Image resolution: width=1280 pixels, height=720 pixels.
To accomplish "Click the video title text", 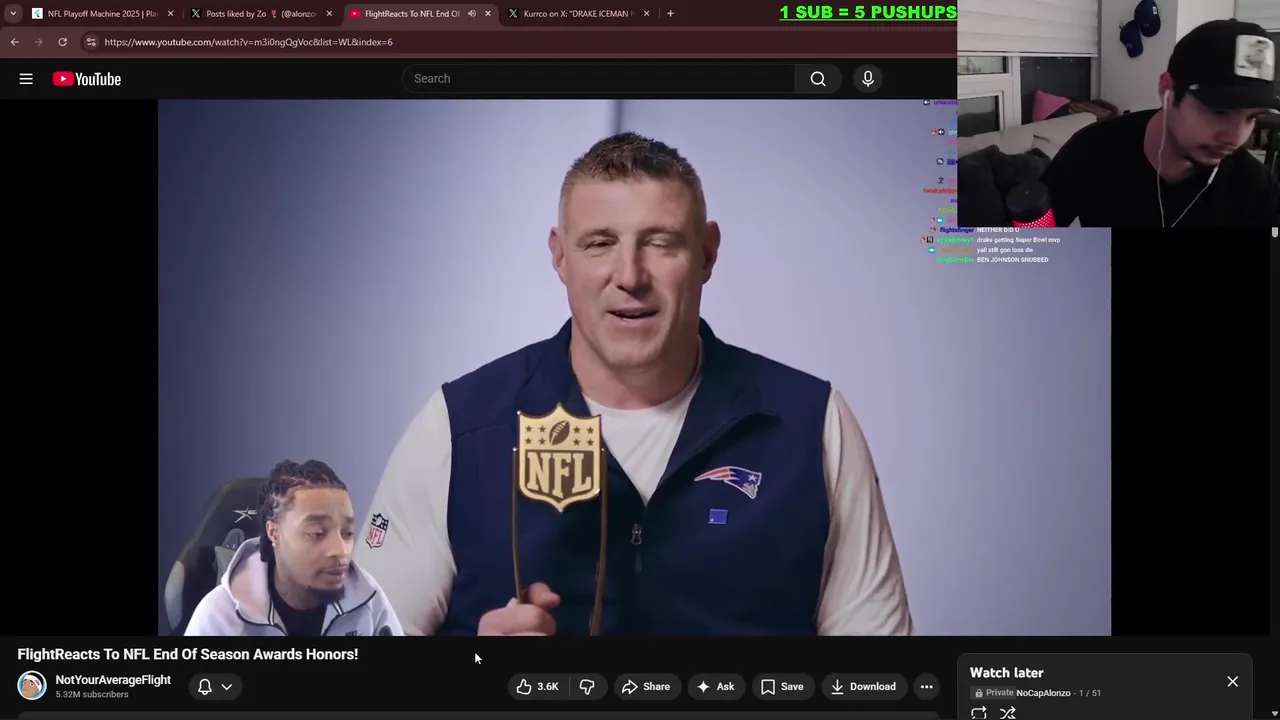I will pyautogui.click(x=188, y=654).
